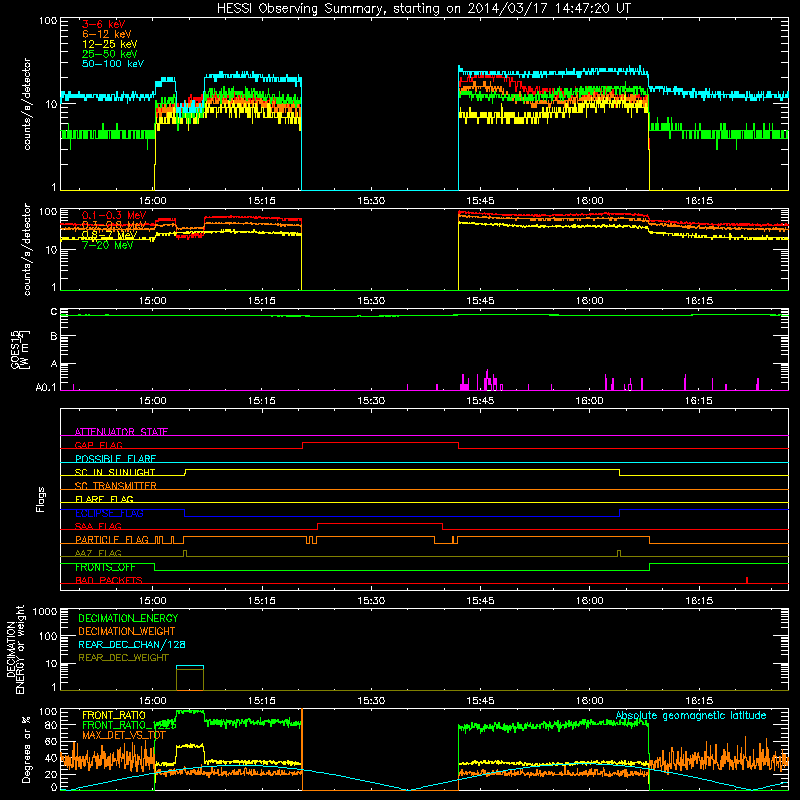Click the AAZ_FLAG label
The width and height of the screenshot is (800, 800).
[x=98, y=553]
